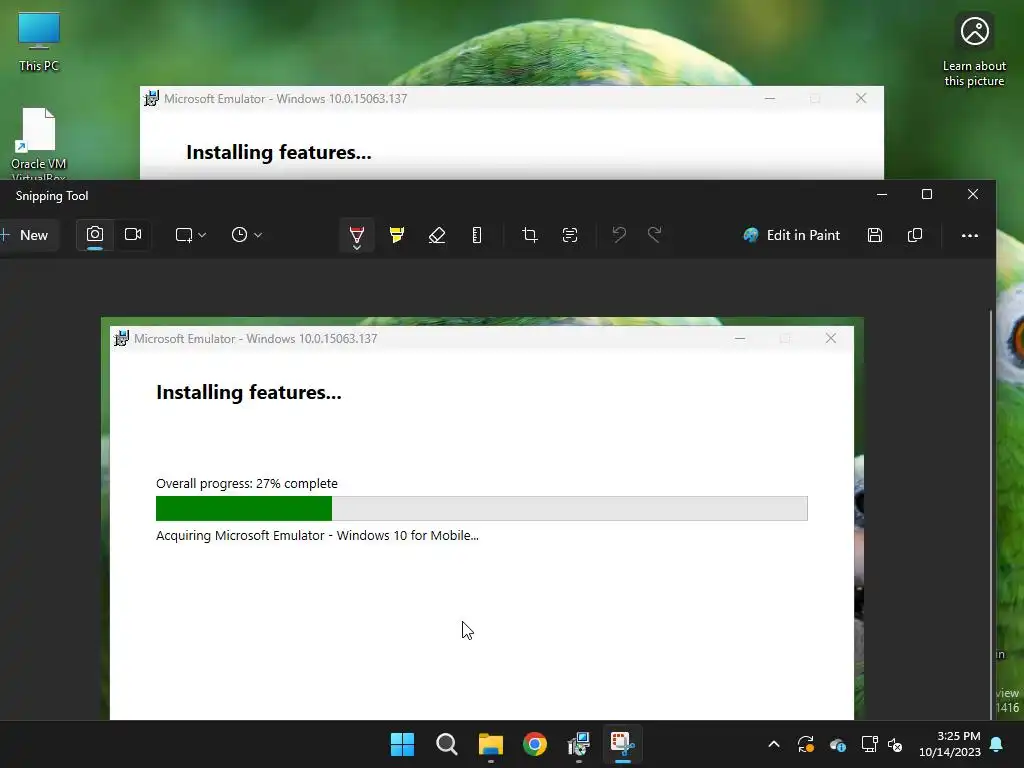Open the snipping shape mode dropdown
1024x768 pixels.
[190, 235]
